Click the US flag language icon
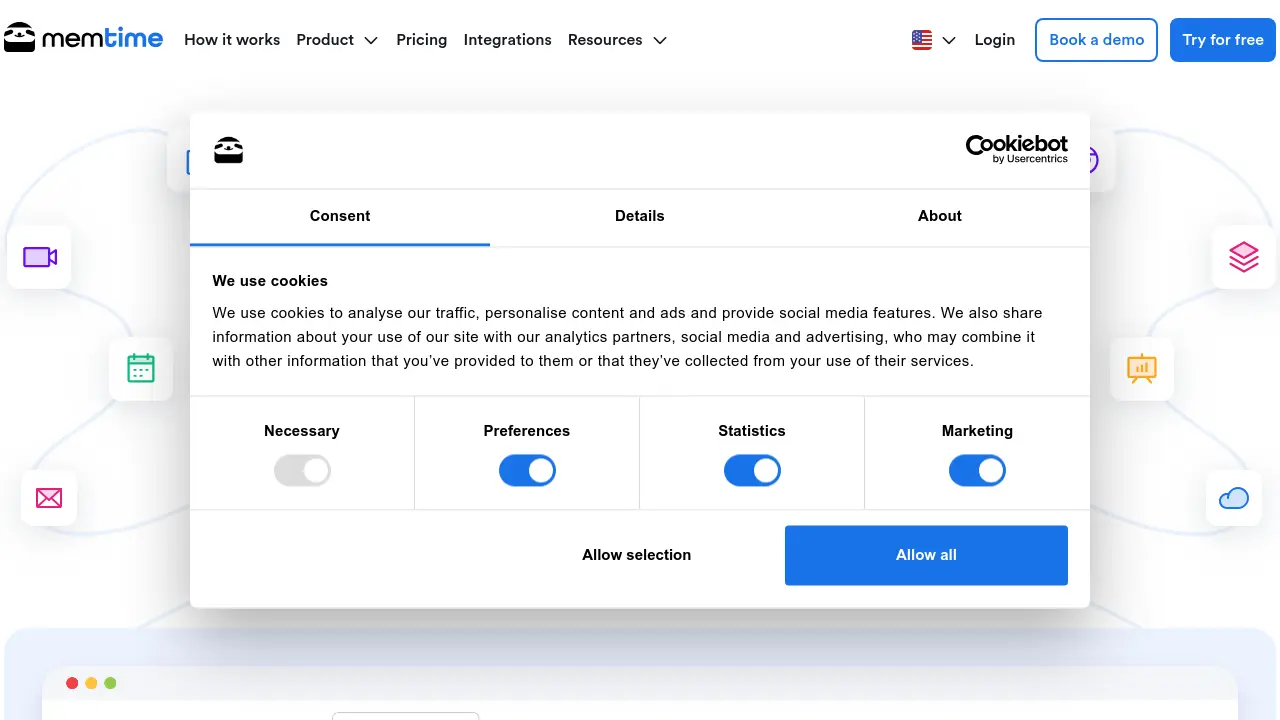The image size is (1280, 720). point(922,40)
